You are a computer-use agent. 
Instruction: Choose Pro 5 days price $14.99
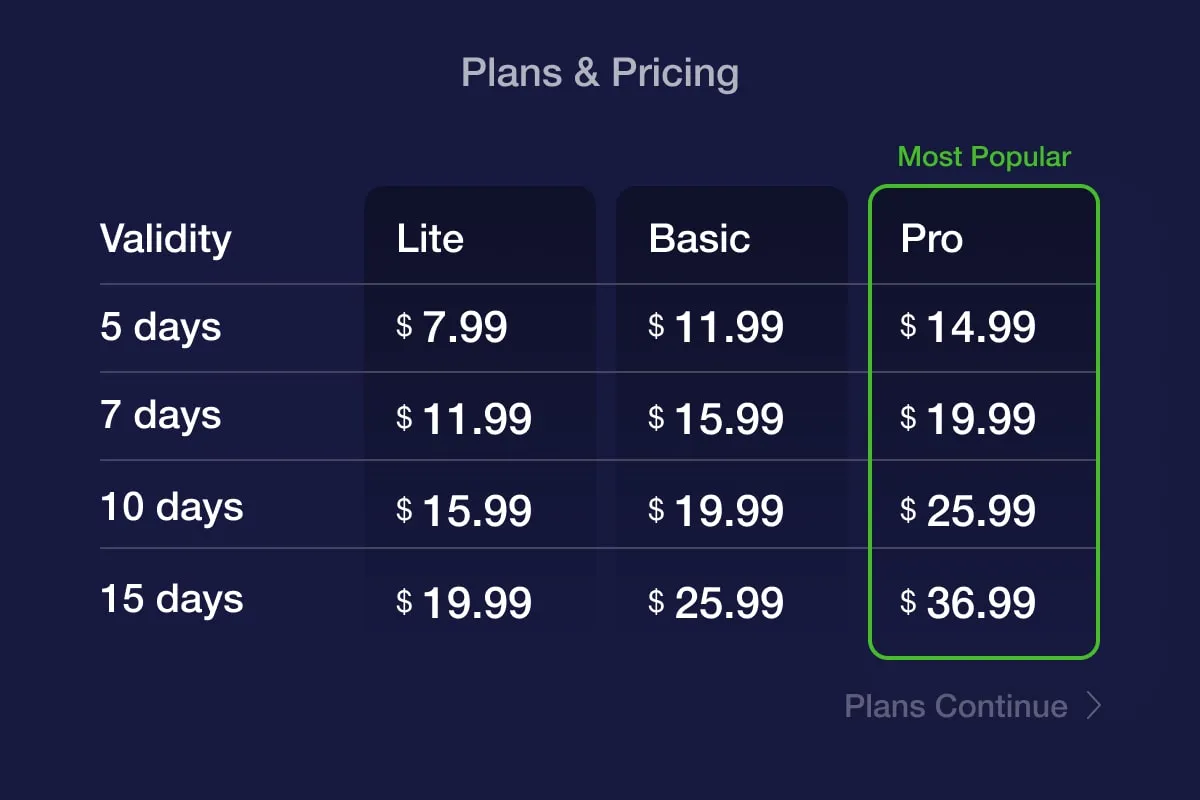[x=968, y=327]
